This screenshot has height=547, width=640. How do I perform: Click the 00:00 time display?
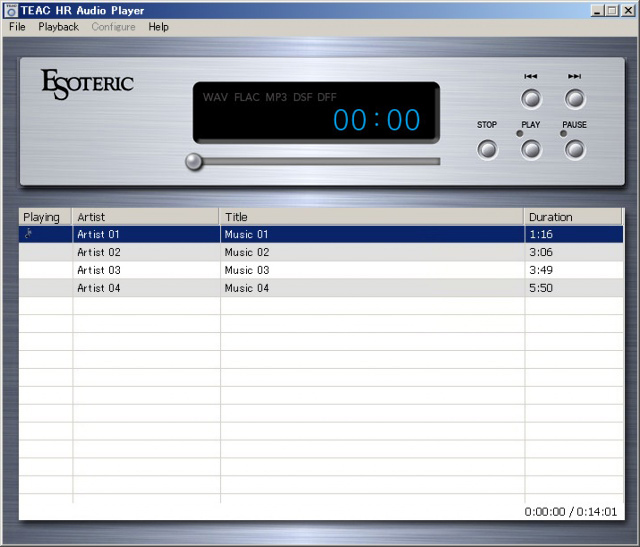376,120
